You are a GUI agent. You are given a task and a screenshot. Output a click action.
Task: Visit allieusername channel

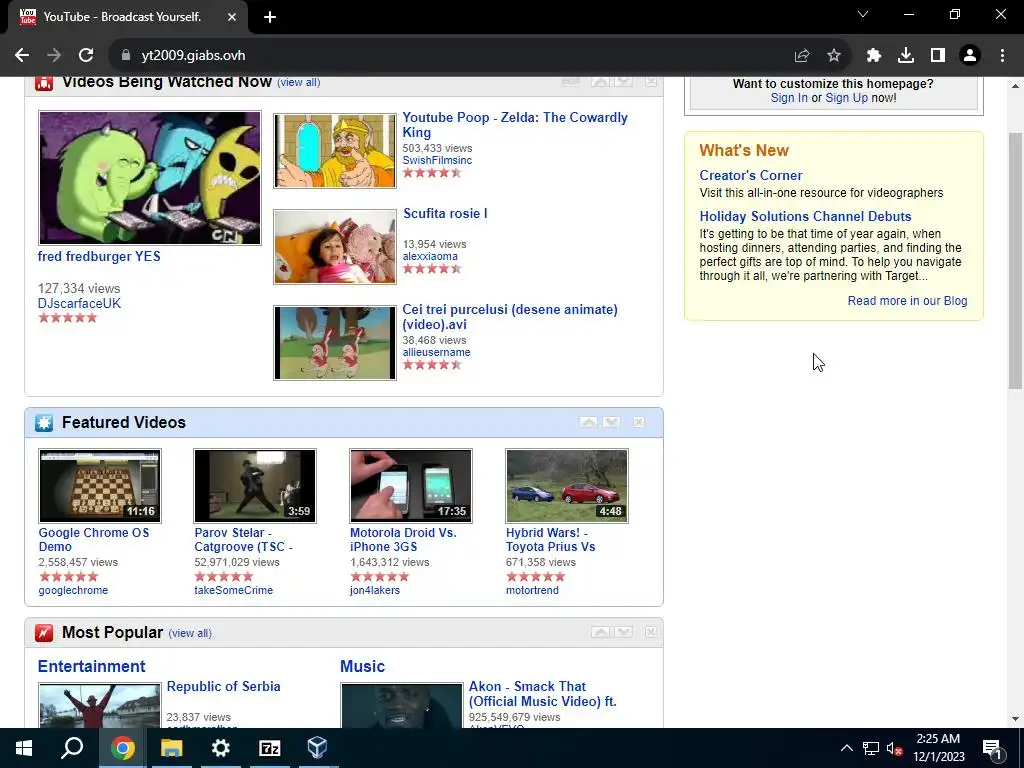click(x=436, y=353)
